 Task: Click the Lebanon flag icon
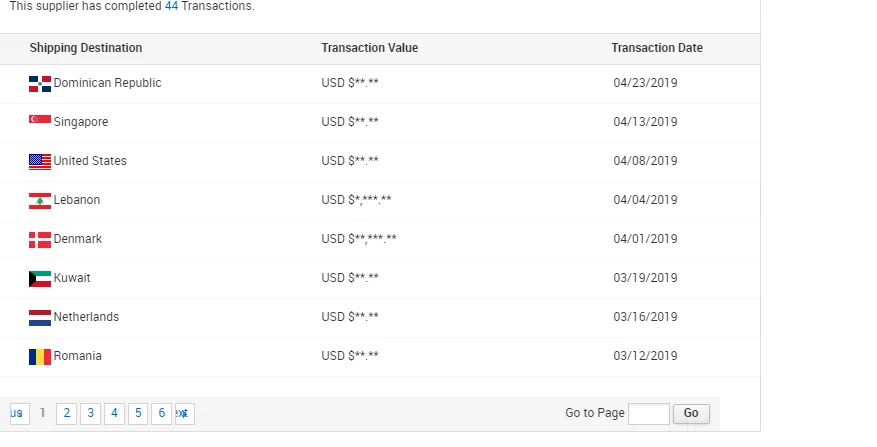(40, 200)
